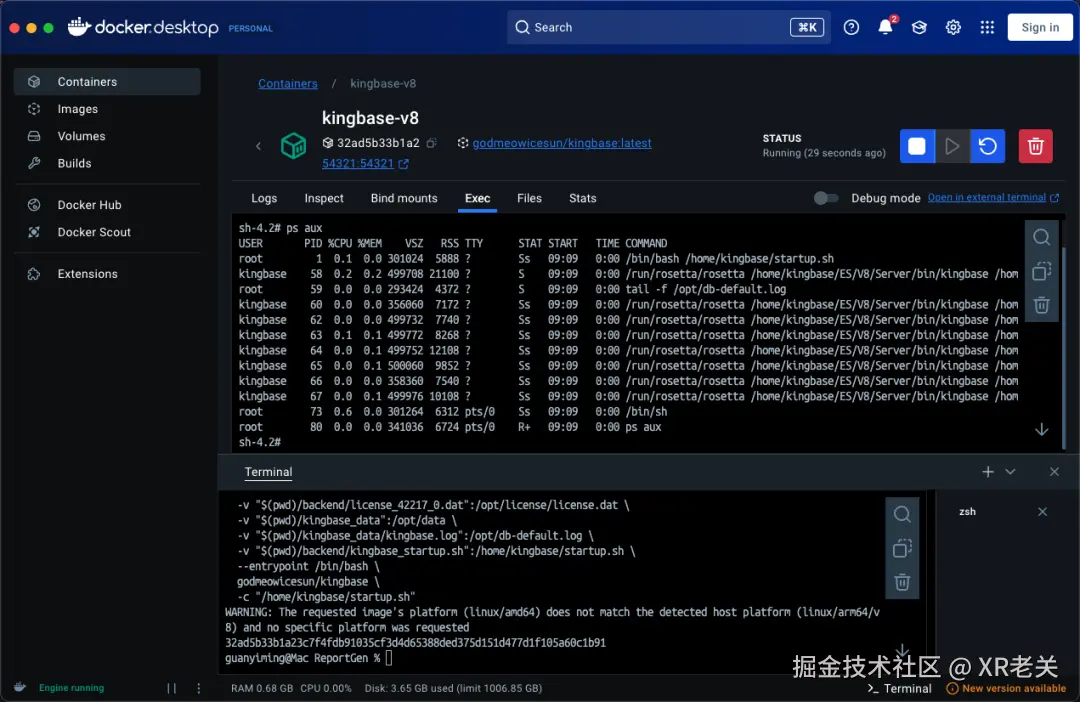Viewport: 1080px width, 702px height.
Task: Copy the bottom Terminal panel contents
Action: (x=902, y=548)
